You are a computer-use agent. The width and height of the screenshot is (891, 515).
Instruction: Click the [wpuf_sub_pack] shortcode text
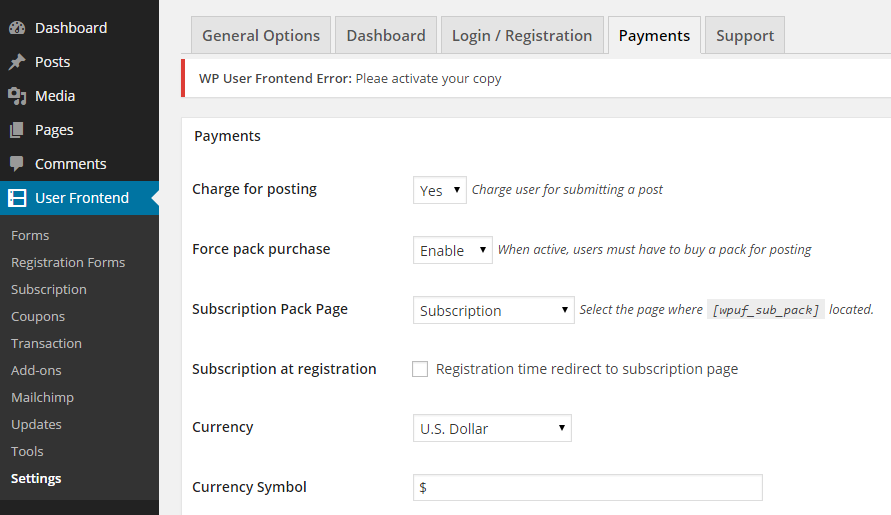pos(765,310)
